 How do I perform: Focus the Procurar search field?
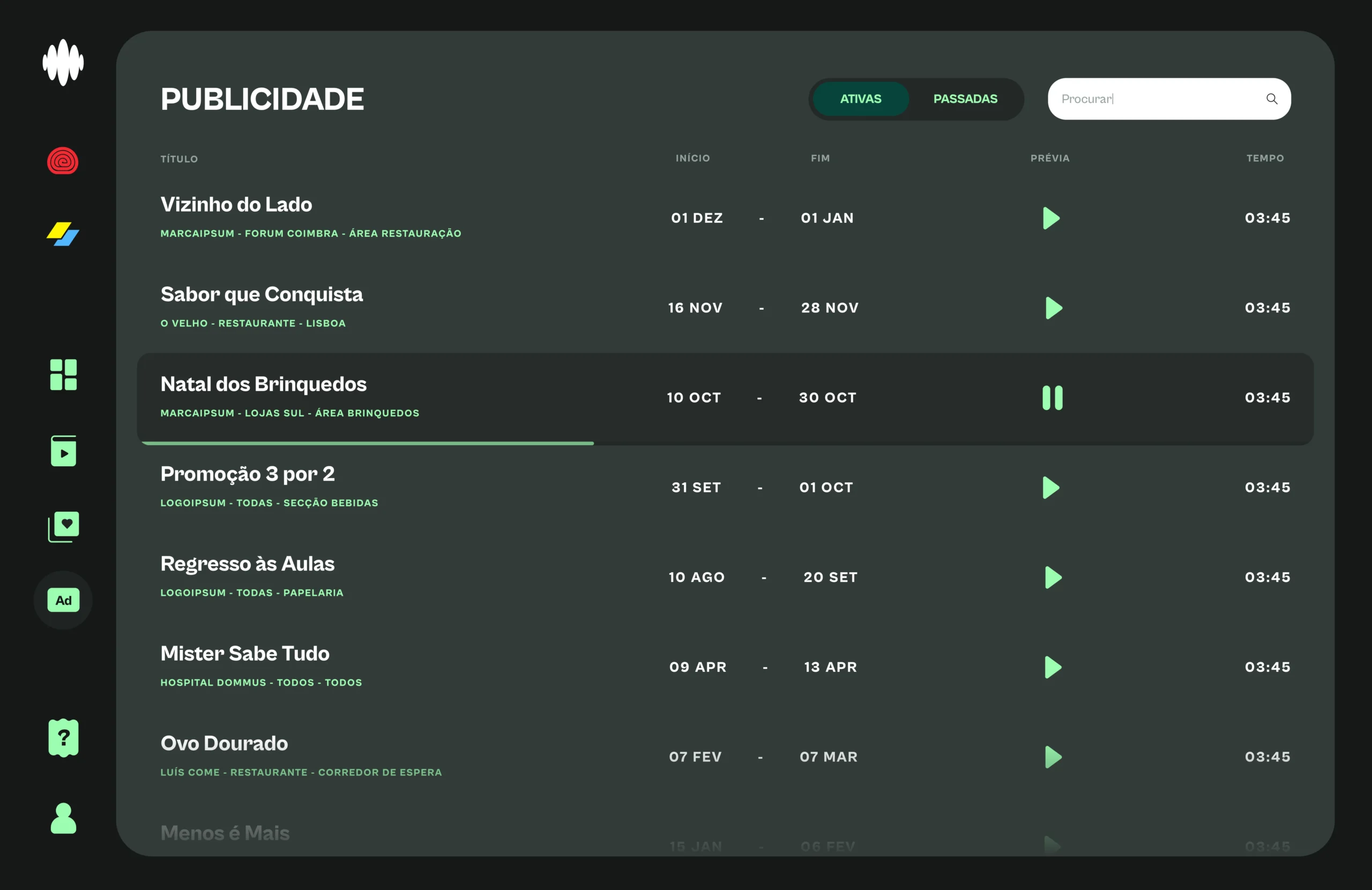coord(1169,99)
